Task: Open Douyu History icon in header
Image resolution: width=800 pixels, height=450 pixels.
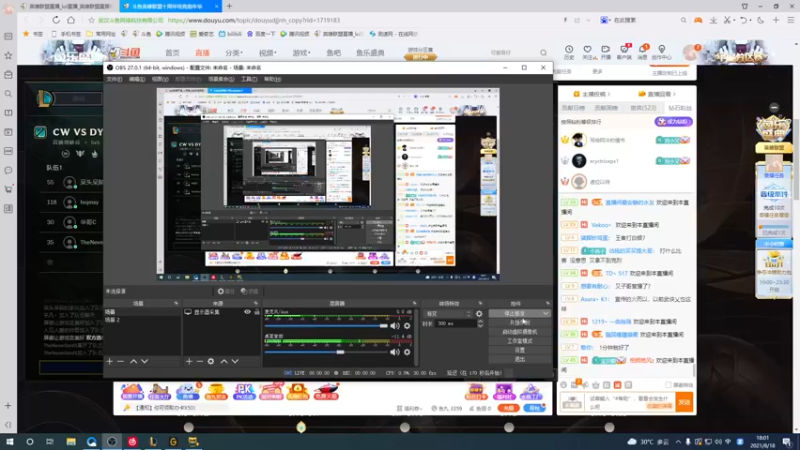Action: [x=569, y=52]
